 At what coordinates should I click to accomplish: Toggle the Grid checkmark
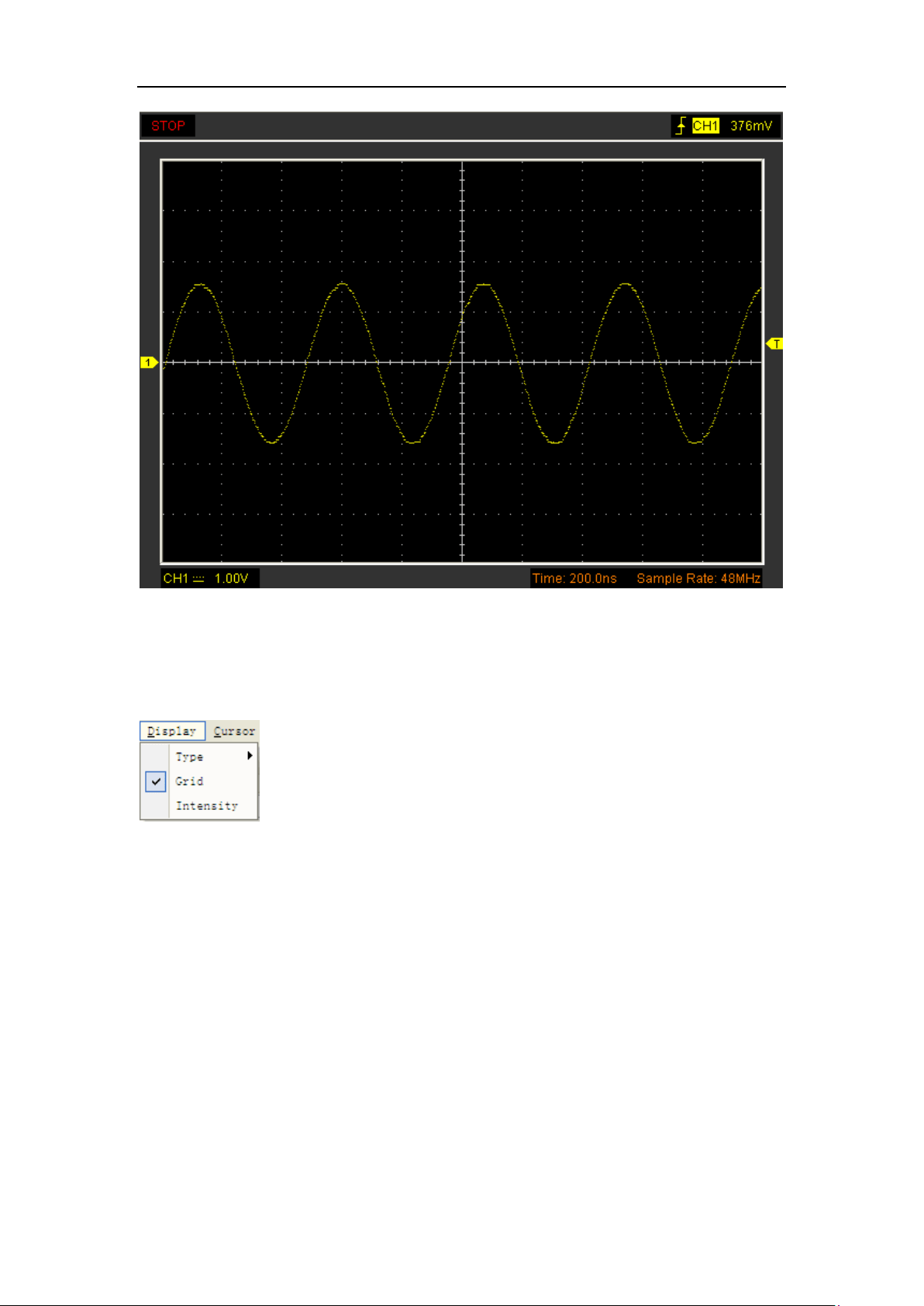click(156, 781)
